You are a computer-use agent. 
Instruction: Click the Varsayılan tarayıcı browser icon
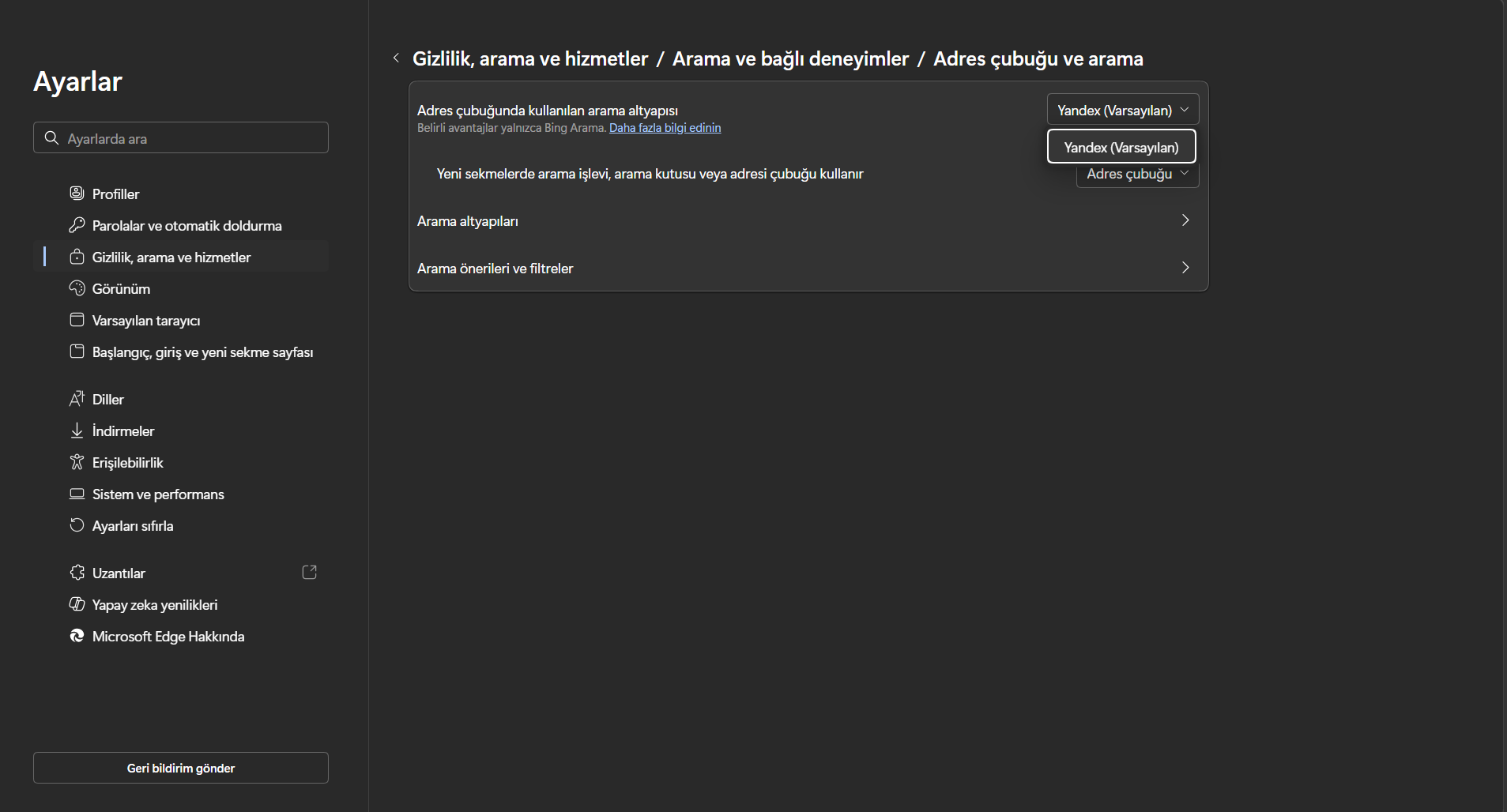pos(77,320)
